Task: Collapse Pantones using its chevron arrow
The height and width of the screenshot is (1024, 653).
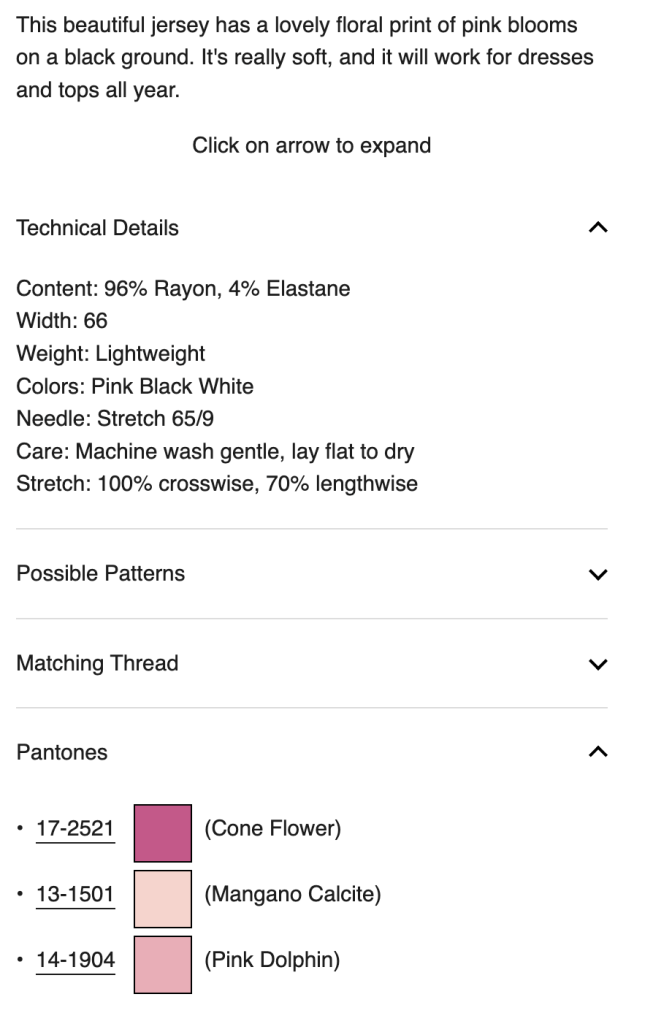Action: 598,752
